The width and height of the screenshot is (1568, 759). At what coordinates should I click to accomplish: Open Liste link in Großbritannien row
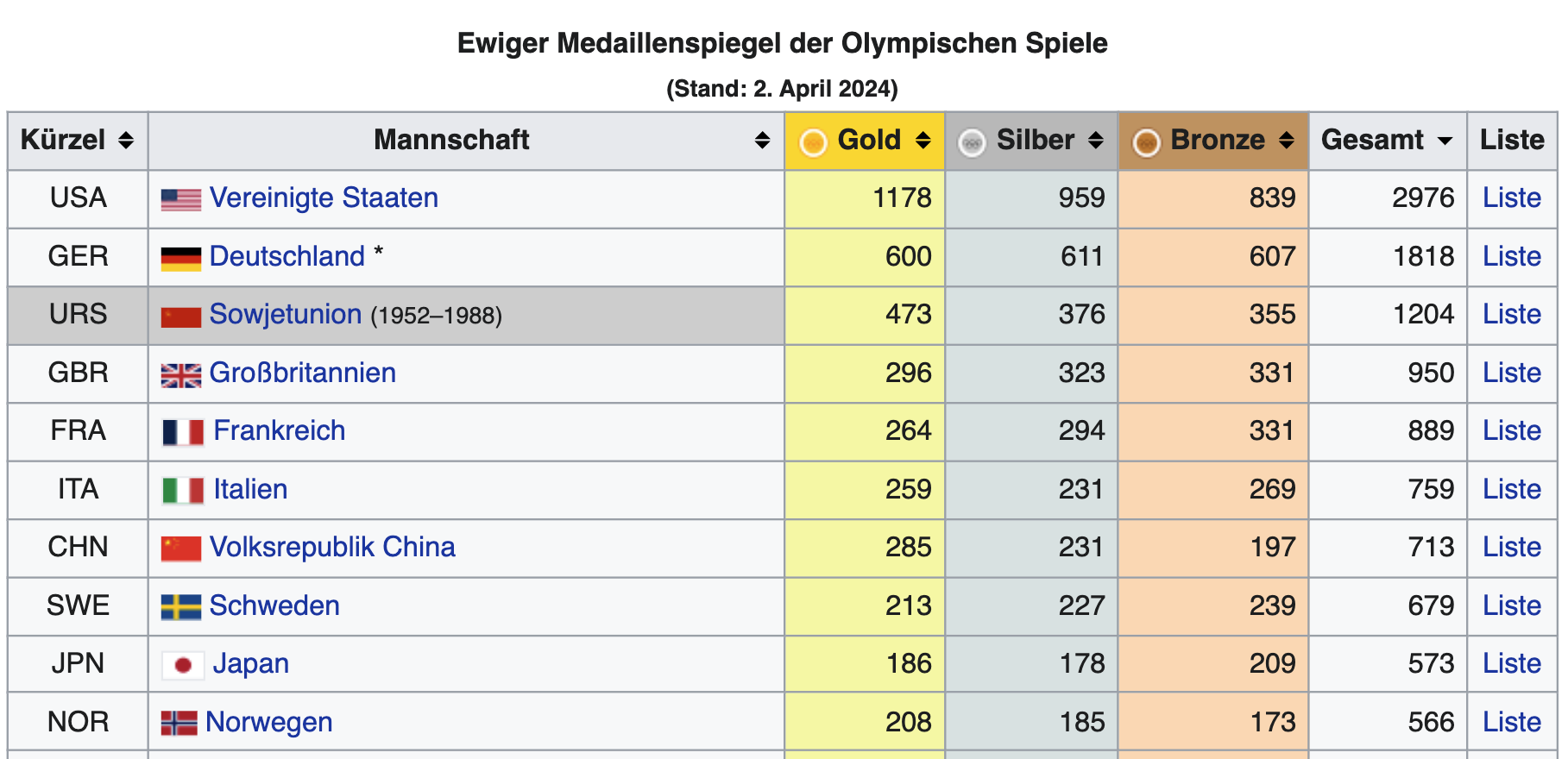click(1511, 373)
